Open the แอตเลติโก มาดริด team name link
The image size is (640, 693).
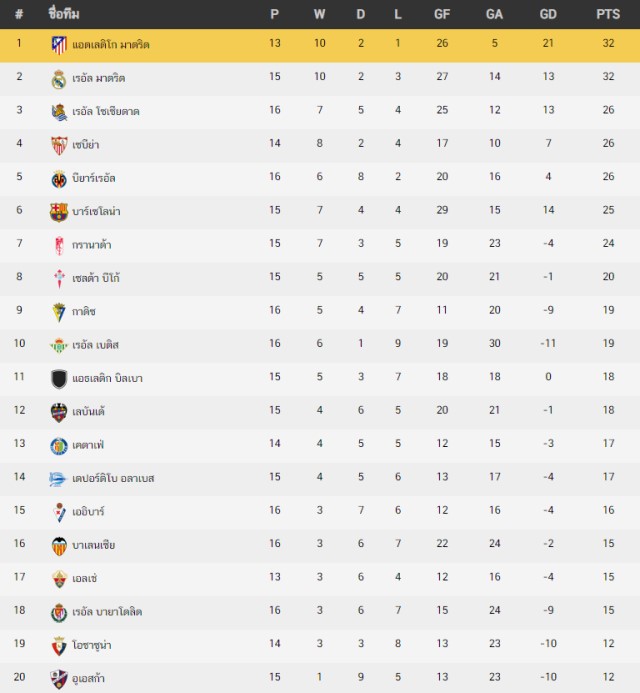tap(111, 45)
